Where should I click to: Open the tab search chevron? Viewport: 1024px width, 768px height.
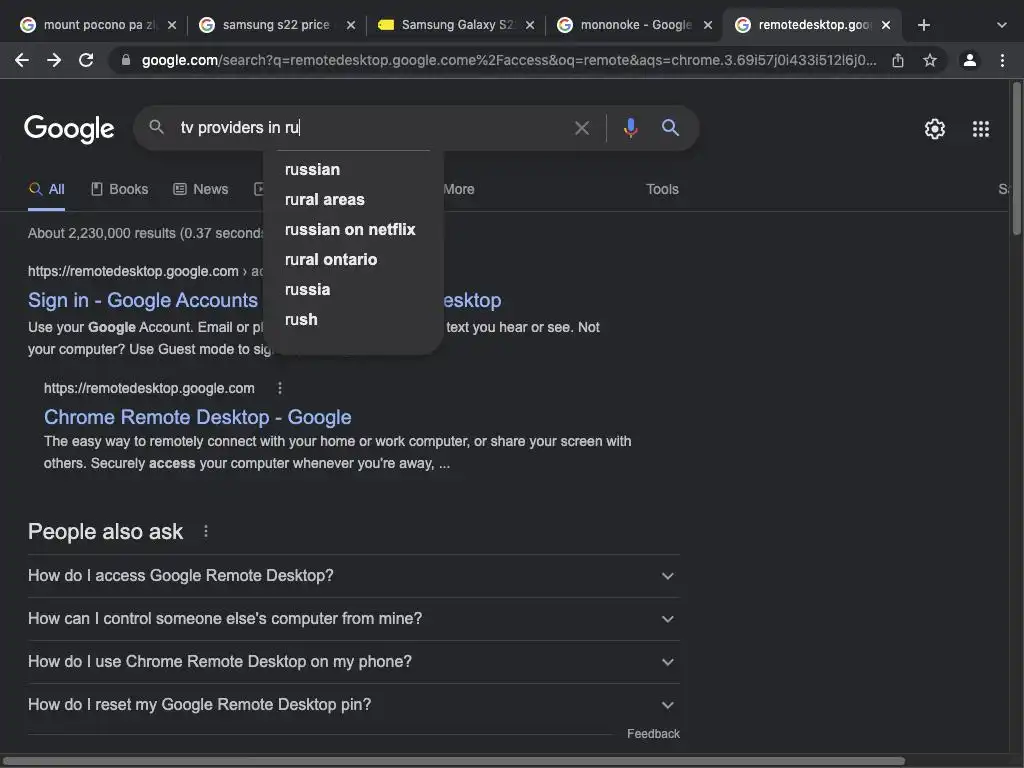[x=1002, y=25]
